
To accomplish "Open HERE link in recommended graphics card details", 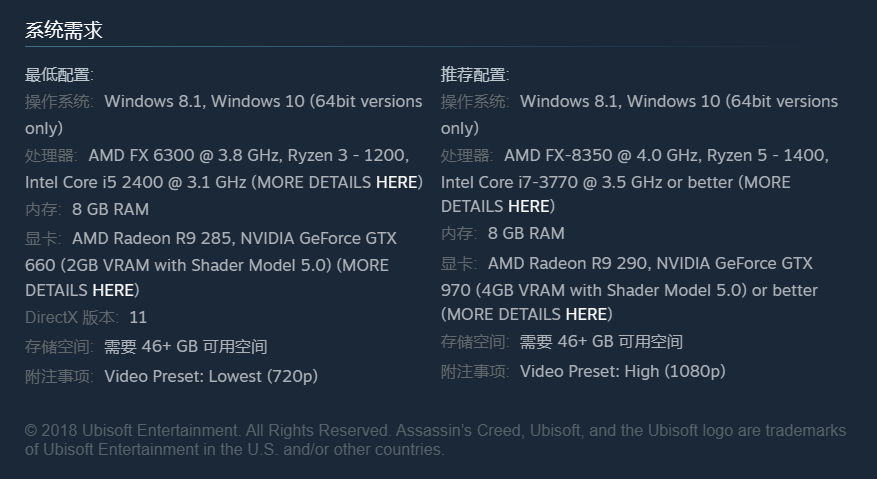I will [x=586, y=314].
